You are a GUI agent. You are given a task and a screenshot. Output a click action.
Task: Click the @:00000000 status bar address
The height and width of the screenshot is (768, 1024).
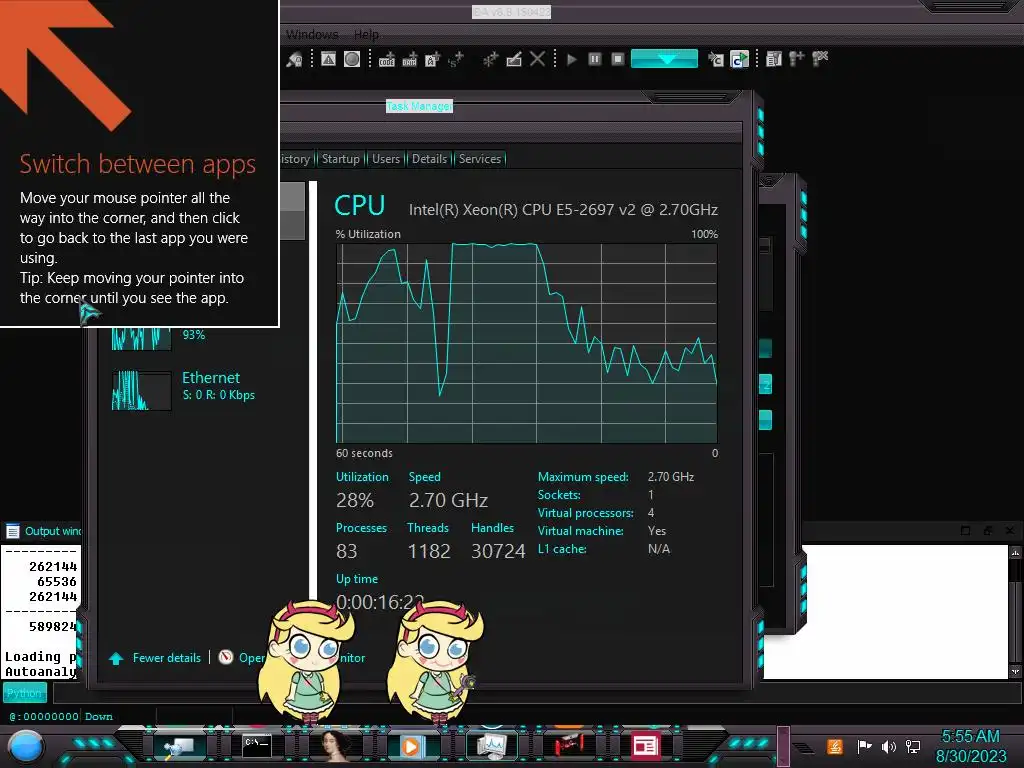44,716
